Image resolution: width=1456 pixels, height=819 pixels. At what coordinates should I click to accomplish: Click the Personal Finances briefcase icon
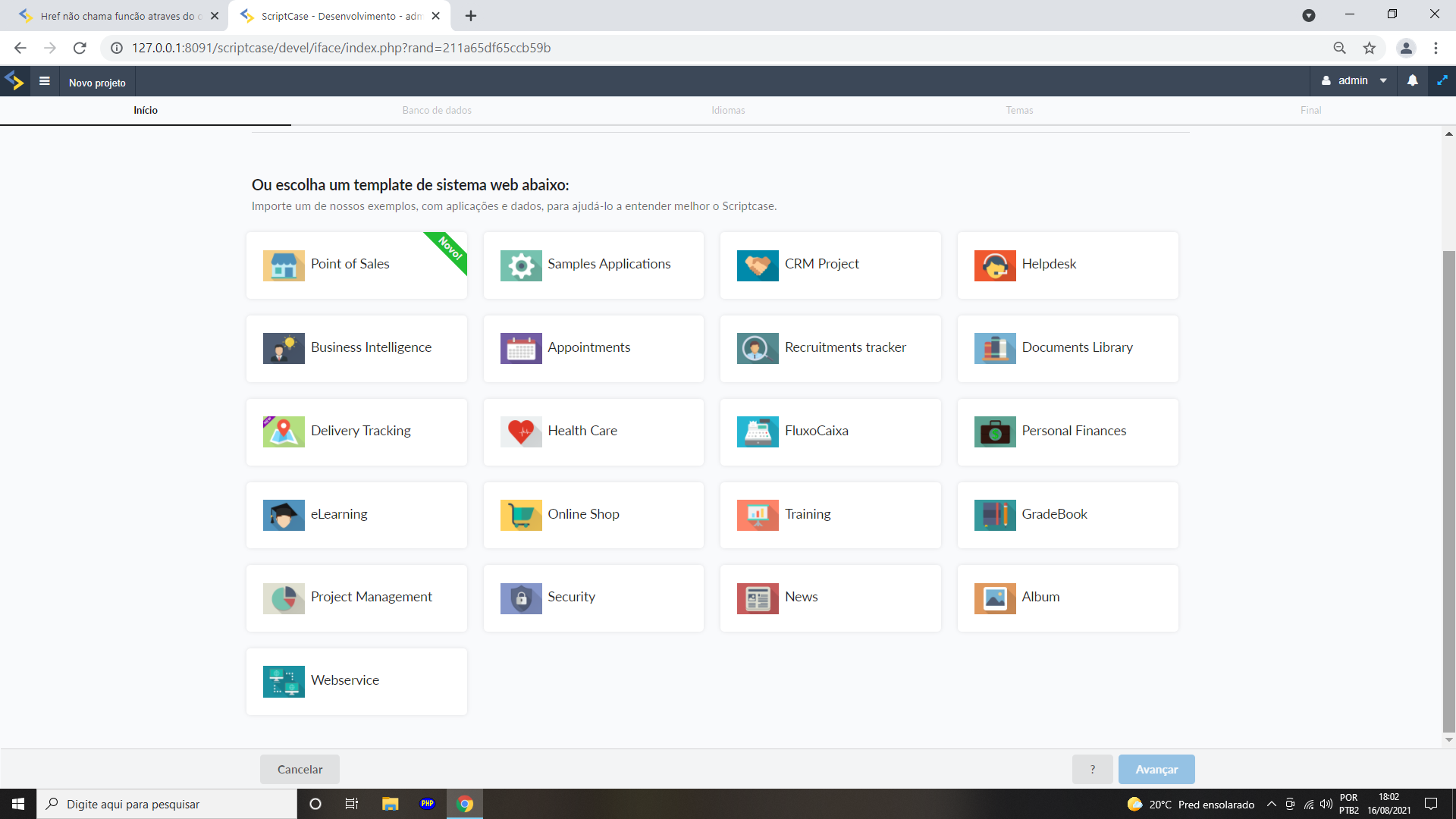click(x=995, y=431)
